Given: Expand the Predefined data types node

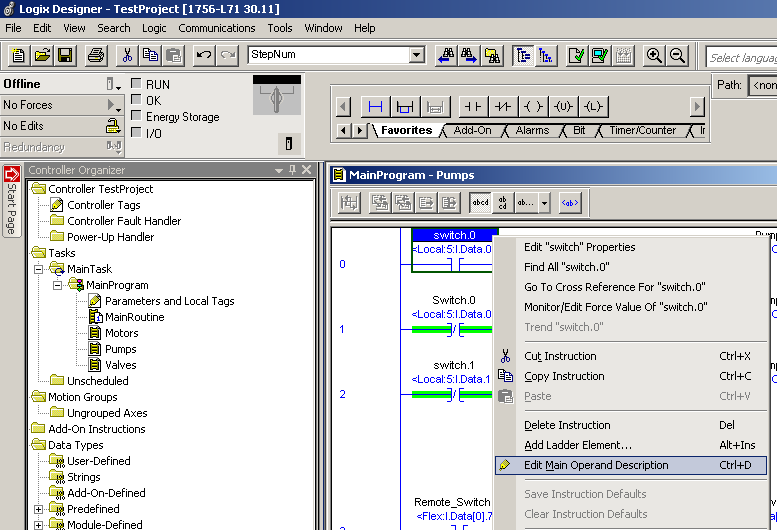Looking at the screenshot, I should tap(38, 509).
